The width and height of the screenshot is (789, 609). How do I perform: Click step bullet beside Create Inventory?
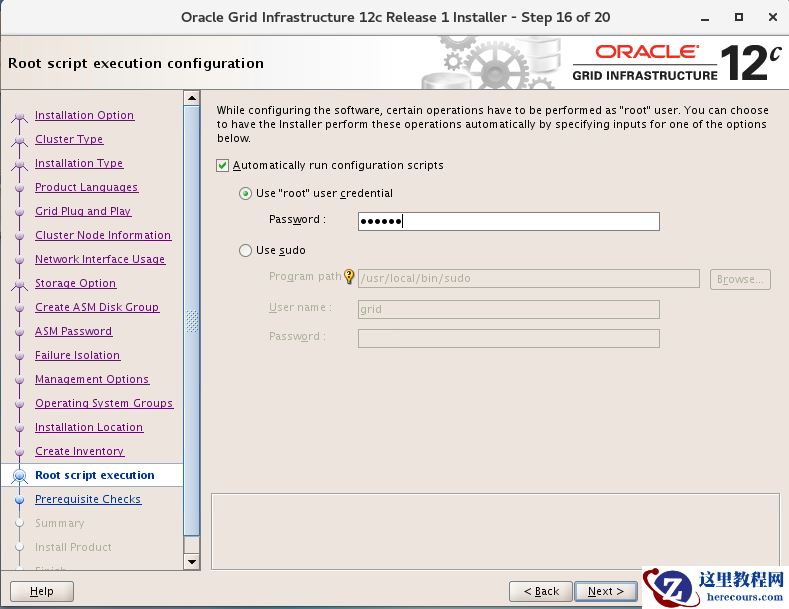click(20, 451)
